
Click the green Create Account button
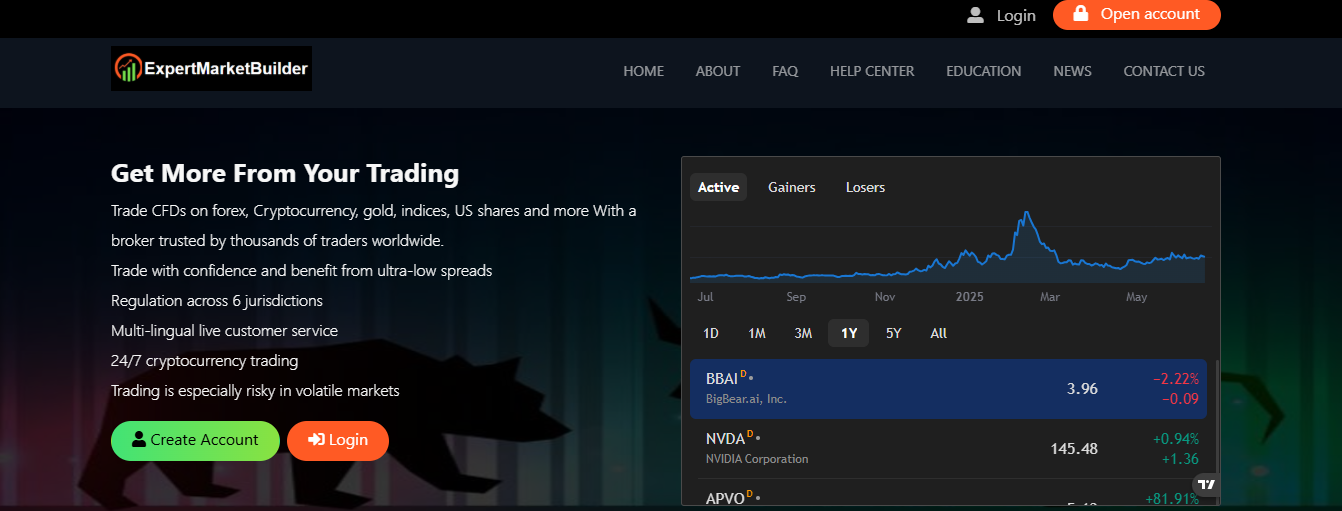point(195,441)
